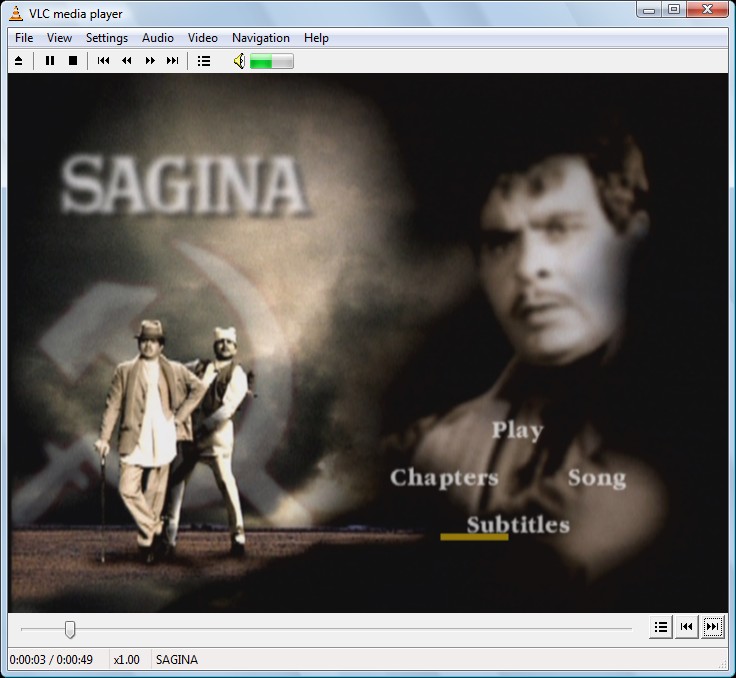Open the Help menu

(x=316, y=38)
